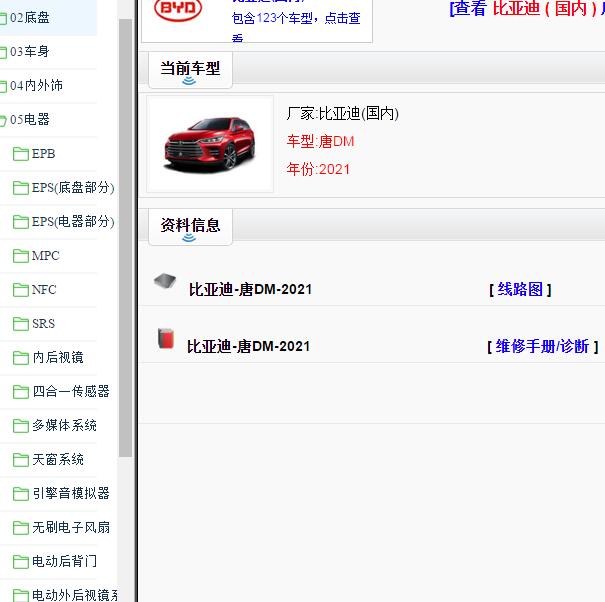Click the 四合一传感器 folder icon

coord(20,391)
